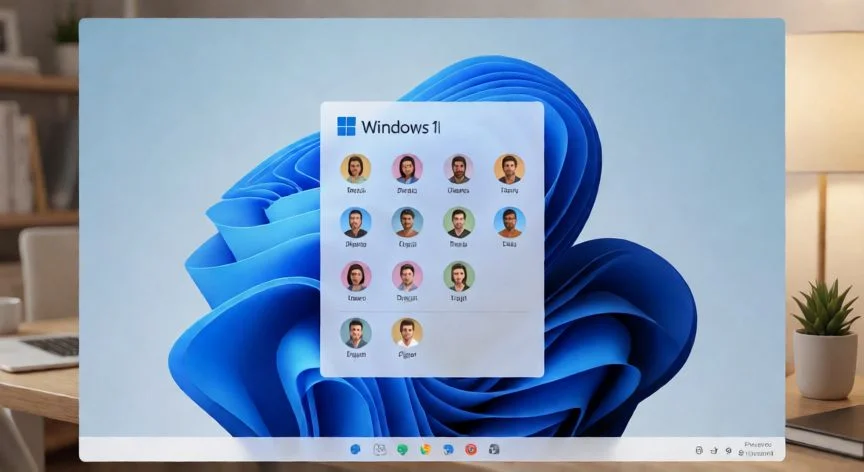Pick the bearded man avatar on lavender background
This screenshot has height=472, width=864.
(x=458, y=169)
